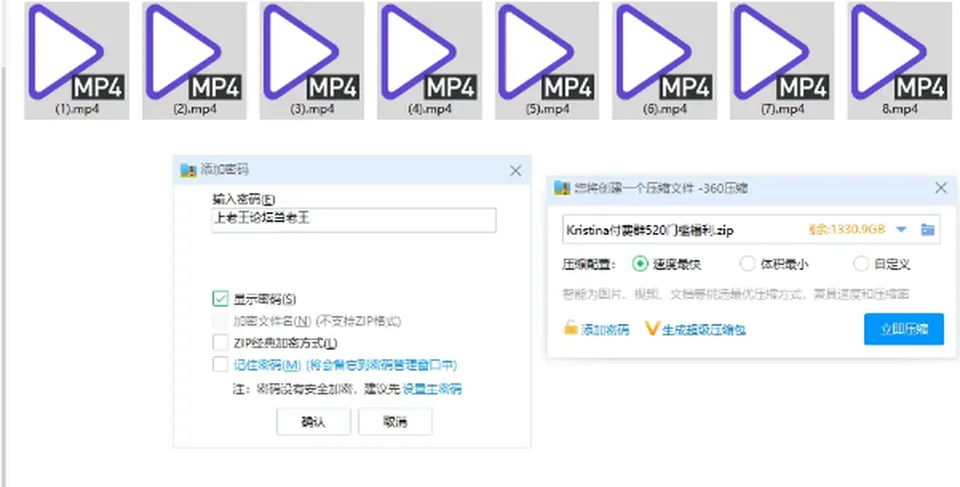The width and height of the screenshot is (960, 487).
Task: Select the (5).mp4 video file
Action: click(x=547, y=60)
